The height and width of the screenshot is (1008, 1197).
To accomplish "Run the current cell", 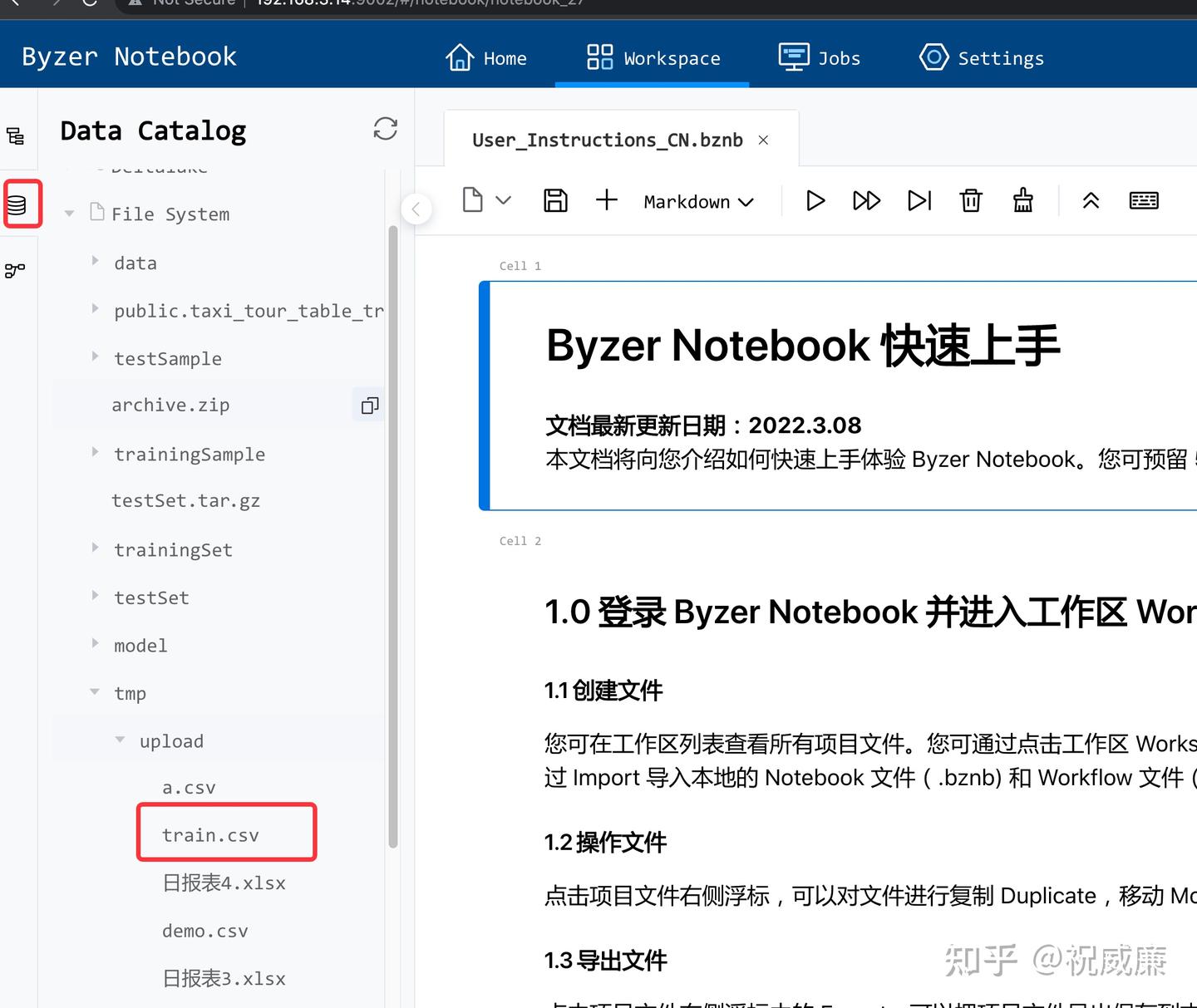I will (x=815, y=200).
